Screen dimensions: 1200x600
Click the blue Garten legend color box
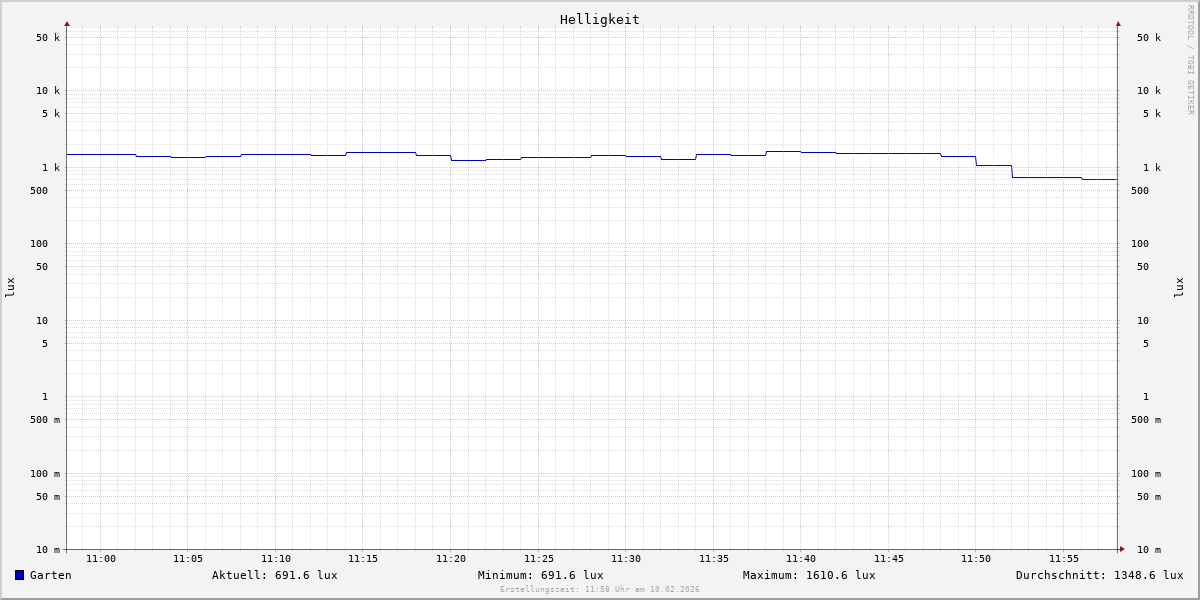click(19, 575)
